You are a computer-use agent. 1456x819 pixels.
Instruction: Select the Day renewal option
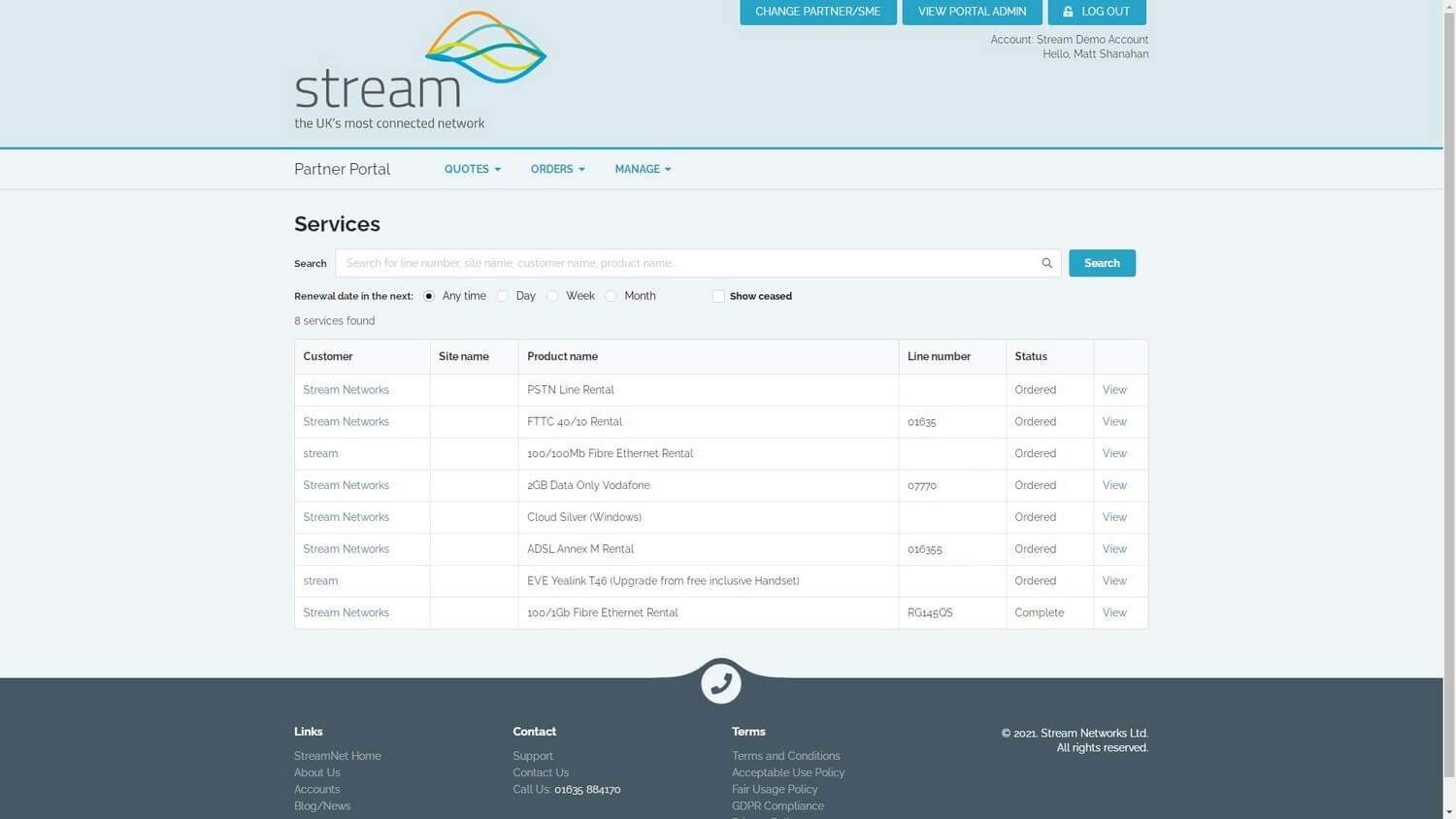503,296
